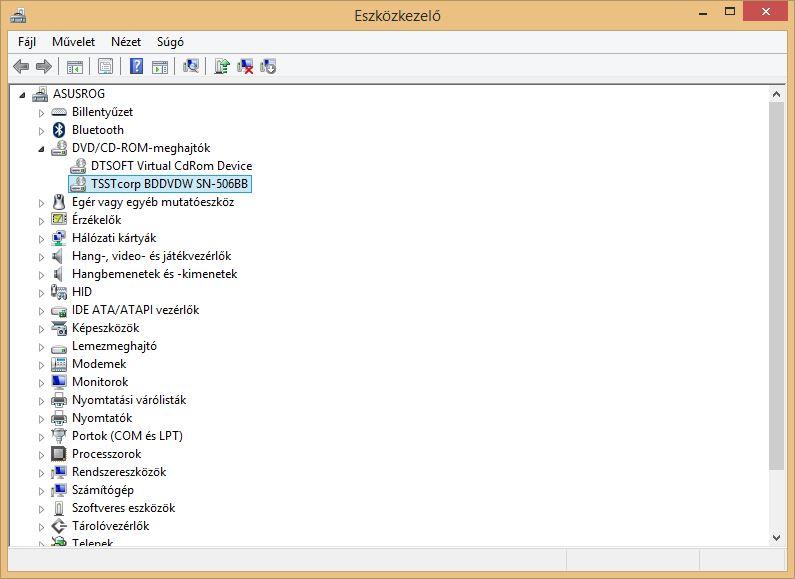Go back with the Back arrow toolbar icon
The height and width of the screenshot is (579, 795).
[x=21, y=66]
